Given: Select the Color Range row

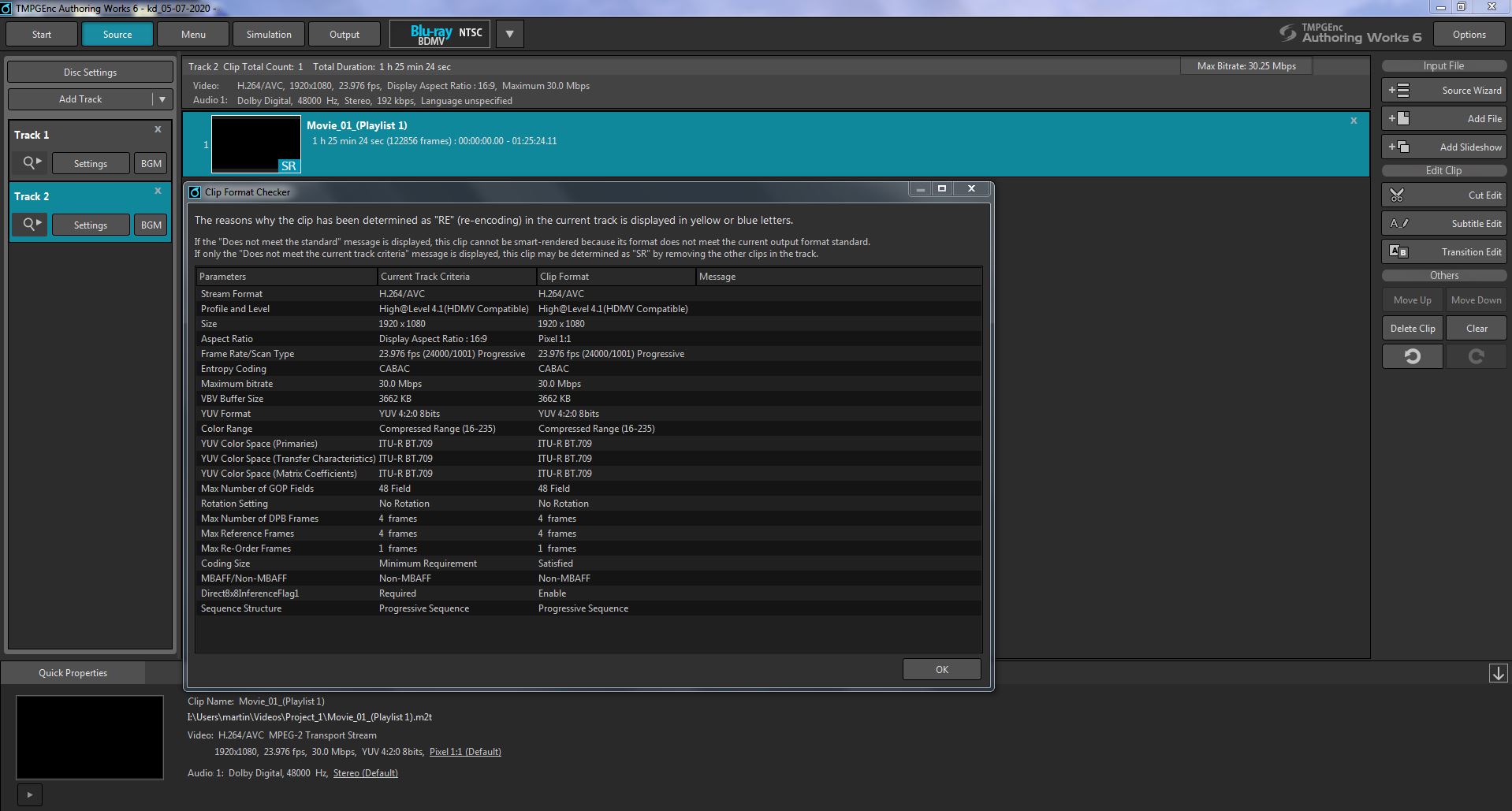Looking at the screenshot, I should pos(589,429).
